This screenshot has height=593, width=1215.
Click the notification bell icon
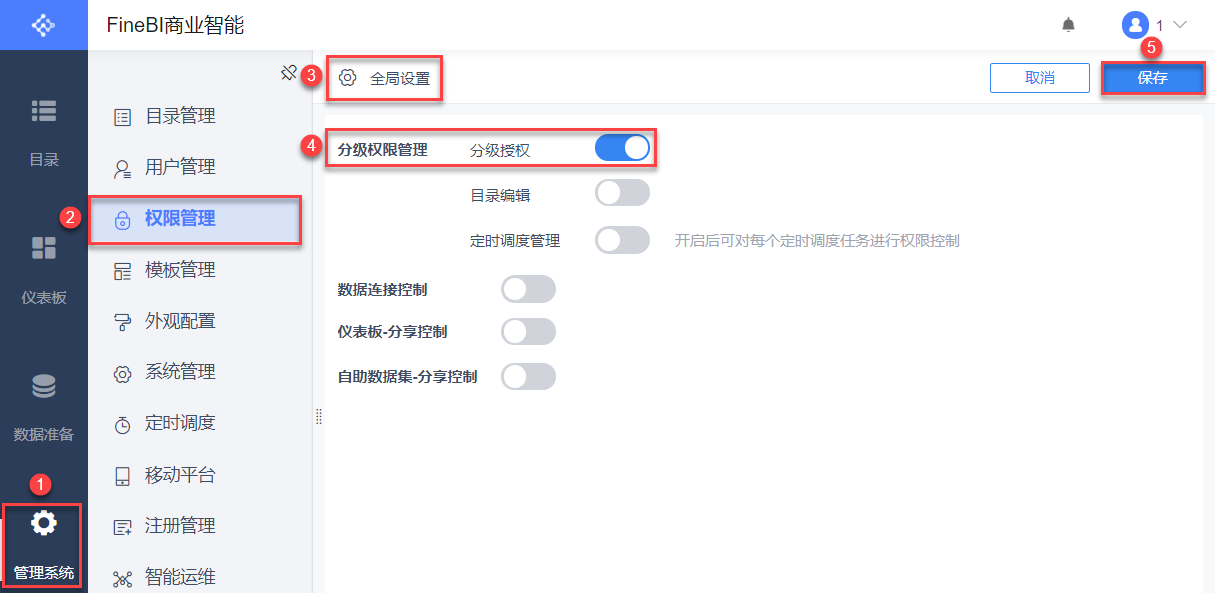tap(1068, 25)
